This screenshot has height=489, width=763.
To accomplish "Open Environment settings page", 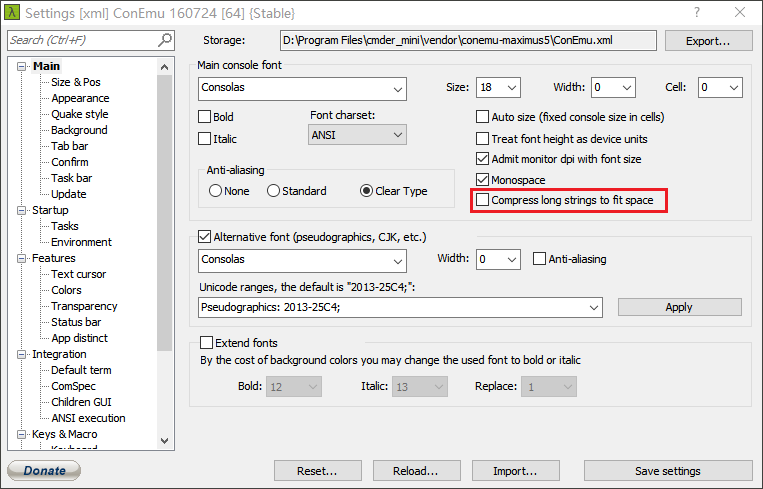I will (x=81, y=242).
